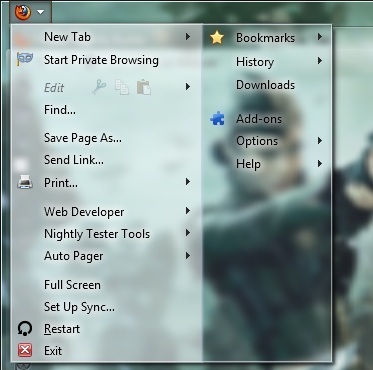Click the red Exit X icon

(25, 350)
